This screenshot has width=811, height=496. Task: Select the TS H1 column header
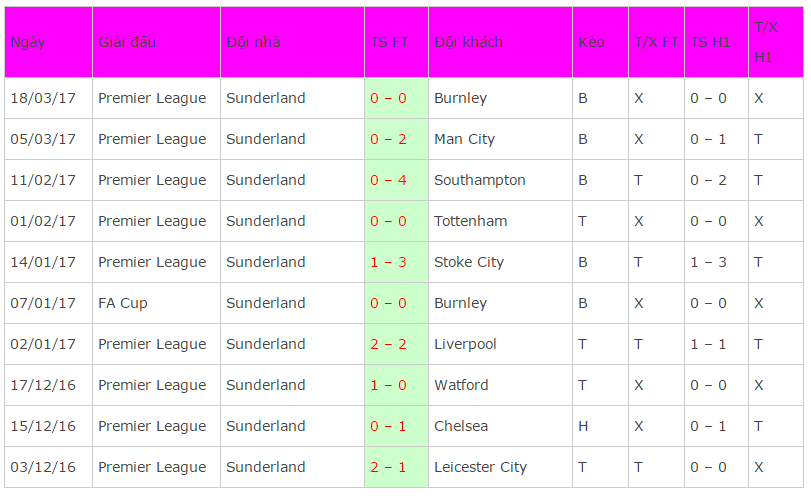tap(716, 42)
